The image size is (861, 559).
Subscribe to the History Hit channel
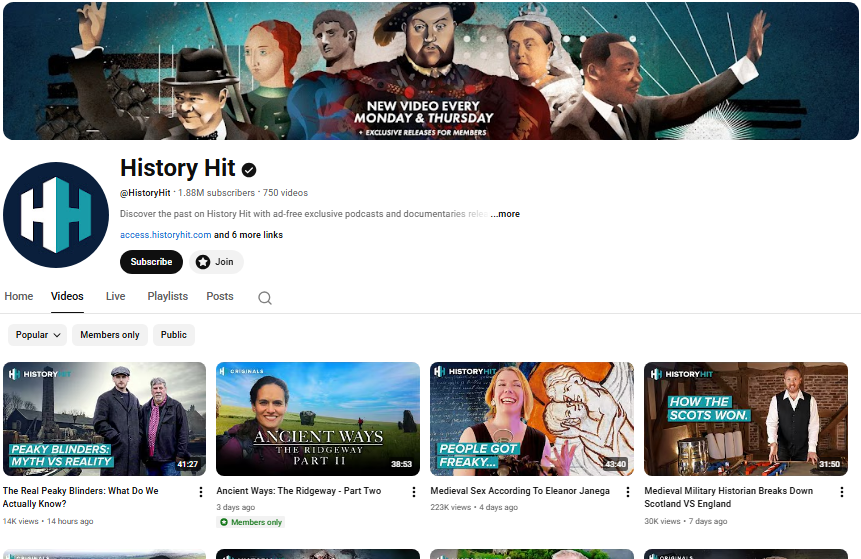(x=151, y=262)
